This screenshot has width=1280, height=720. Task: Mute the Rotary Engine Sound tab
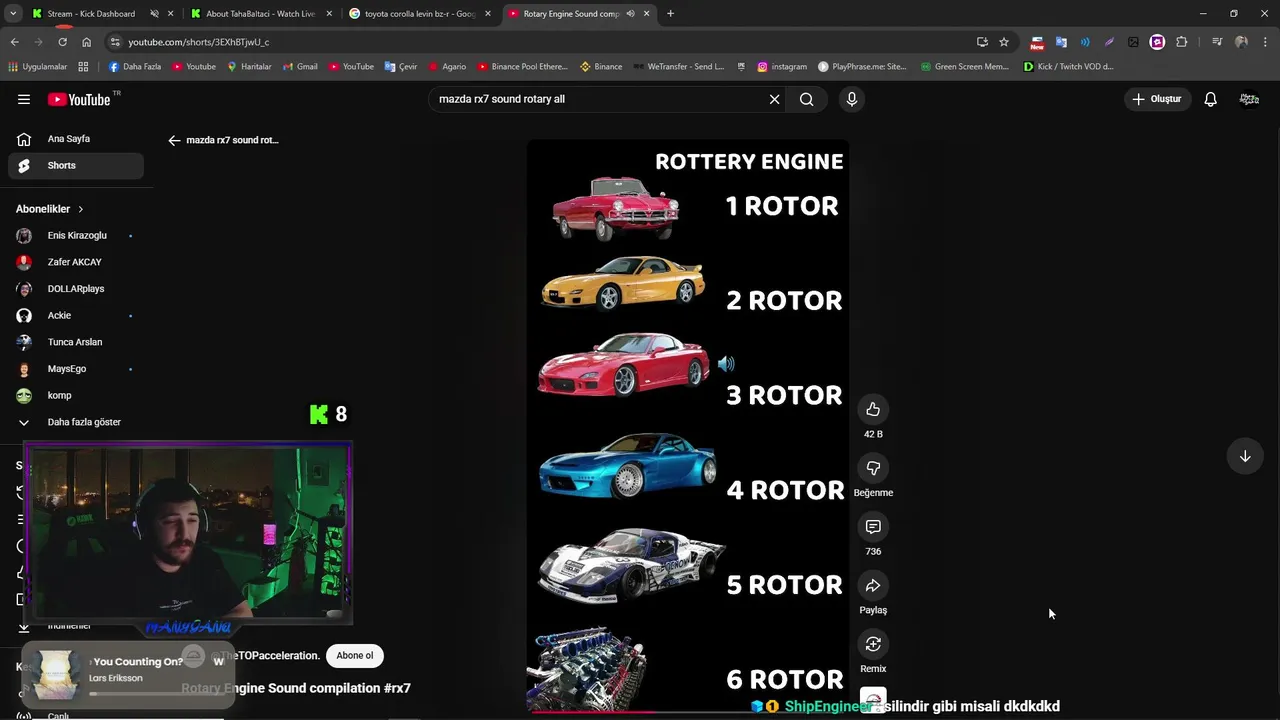tap(630, 14)
